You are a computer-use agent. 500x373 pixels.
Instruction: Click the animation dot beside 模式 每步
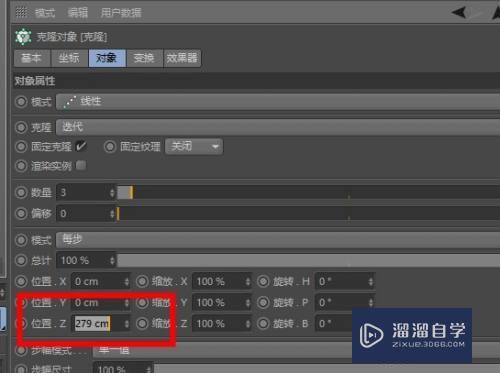tap(21, 240)
